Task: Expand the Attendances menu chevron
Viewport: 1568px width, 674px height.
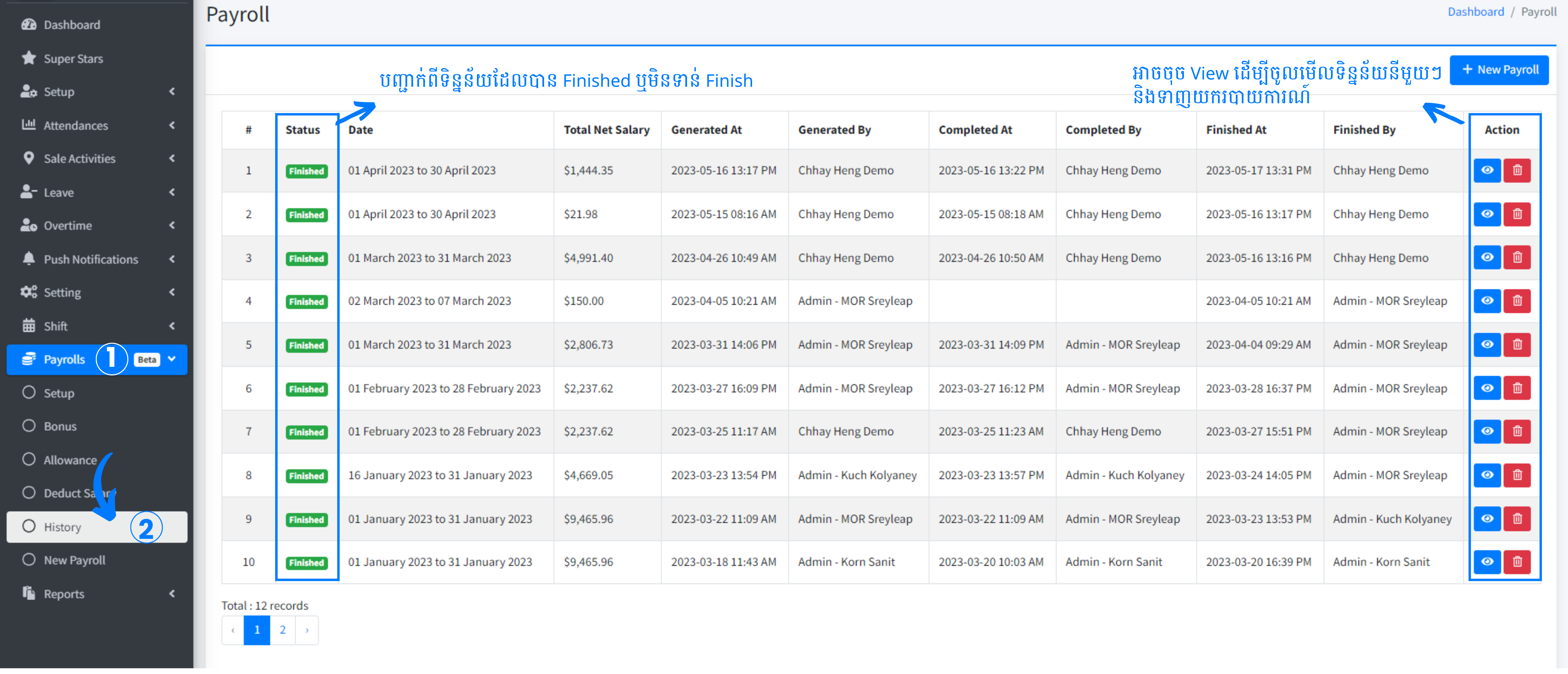Action: [172, 125]
